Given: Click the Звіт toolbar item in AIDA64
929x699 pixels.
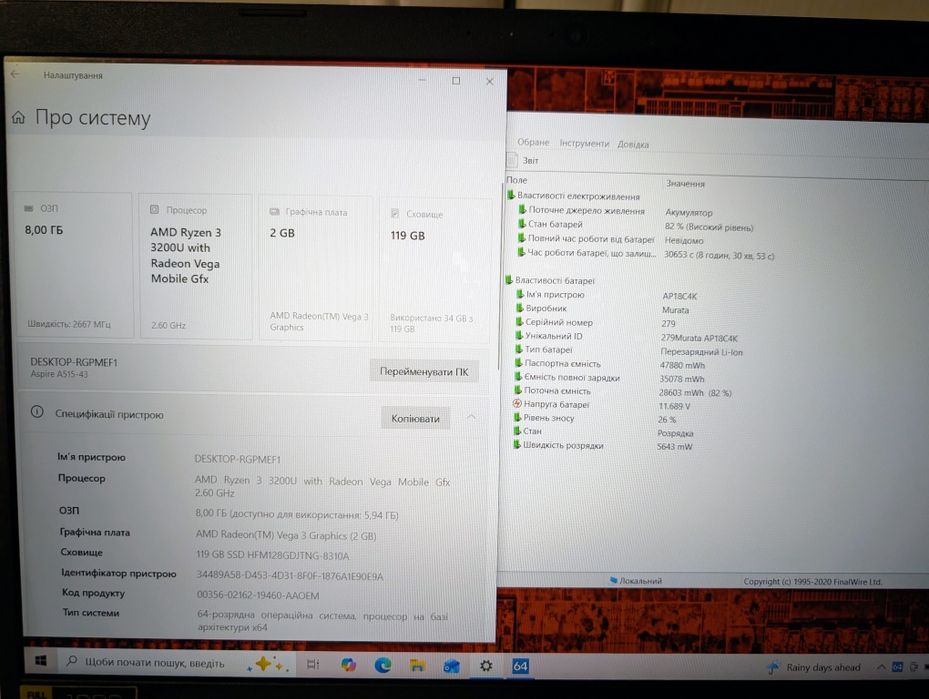Looking at the screenshot, I should 523,160.
